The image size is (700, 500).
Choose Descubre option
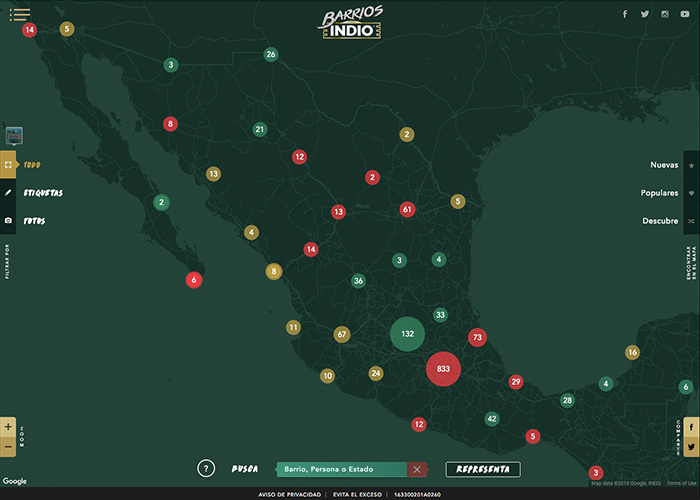click(x=660, y=221)
